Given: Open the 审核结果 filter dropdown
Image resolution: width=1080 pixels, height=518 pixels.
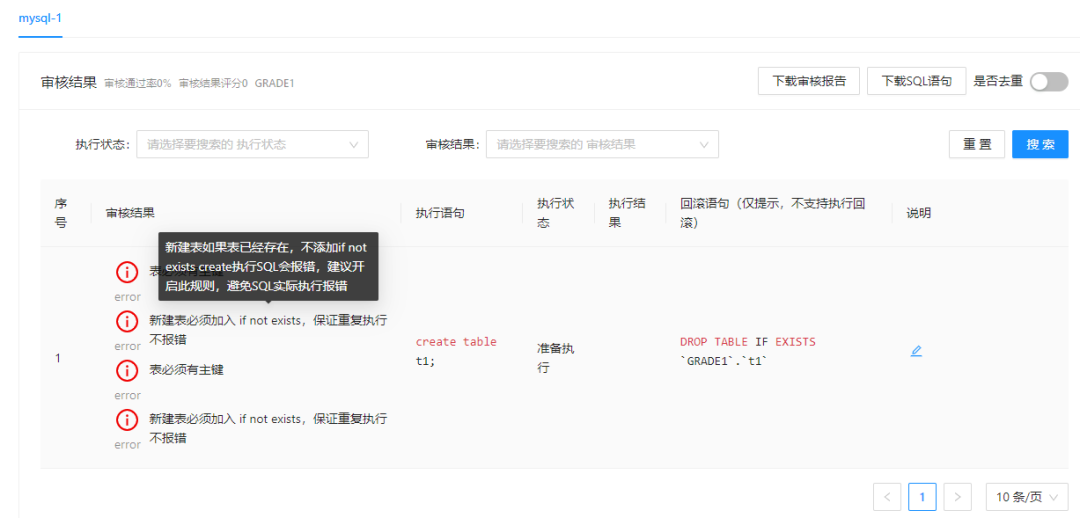Looking at the screenshot, I should [602, 145].
